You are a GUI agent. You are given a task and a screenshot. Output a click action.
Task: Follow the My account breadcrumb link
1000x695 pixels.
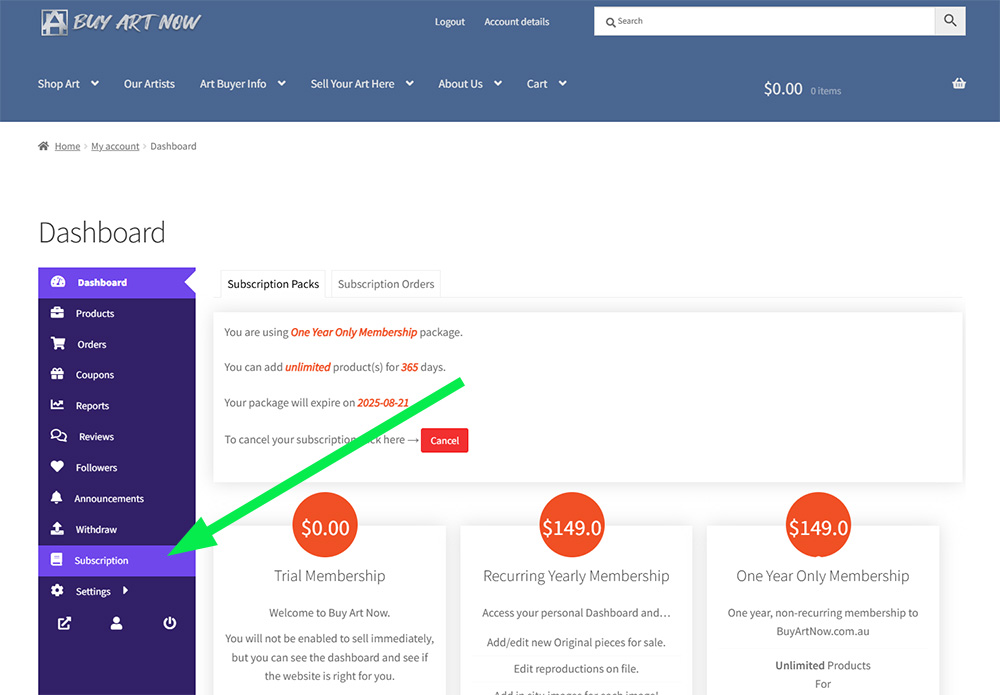(x=115, y=146)
